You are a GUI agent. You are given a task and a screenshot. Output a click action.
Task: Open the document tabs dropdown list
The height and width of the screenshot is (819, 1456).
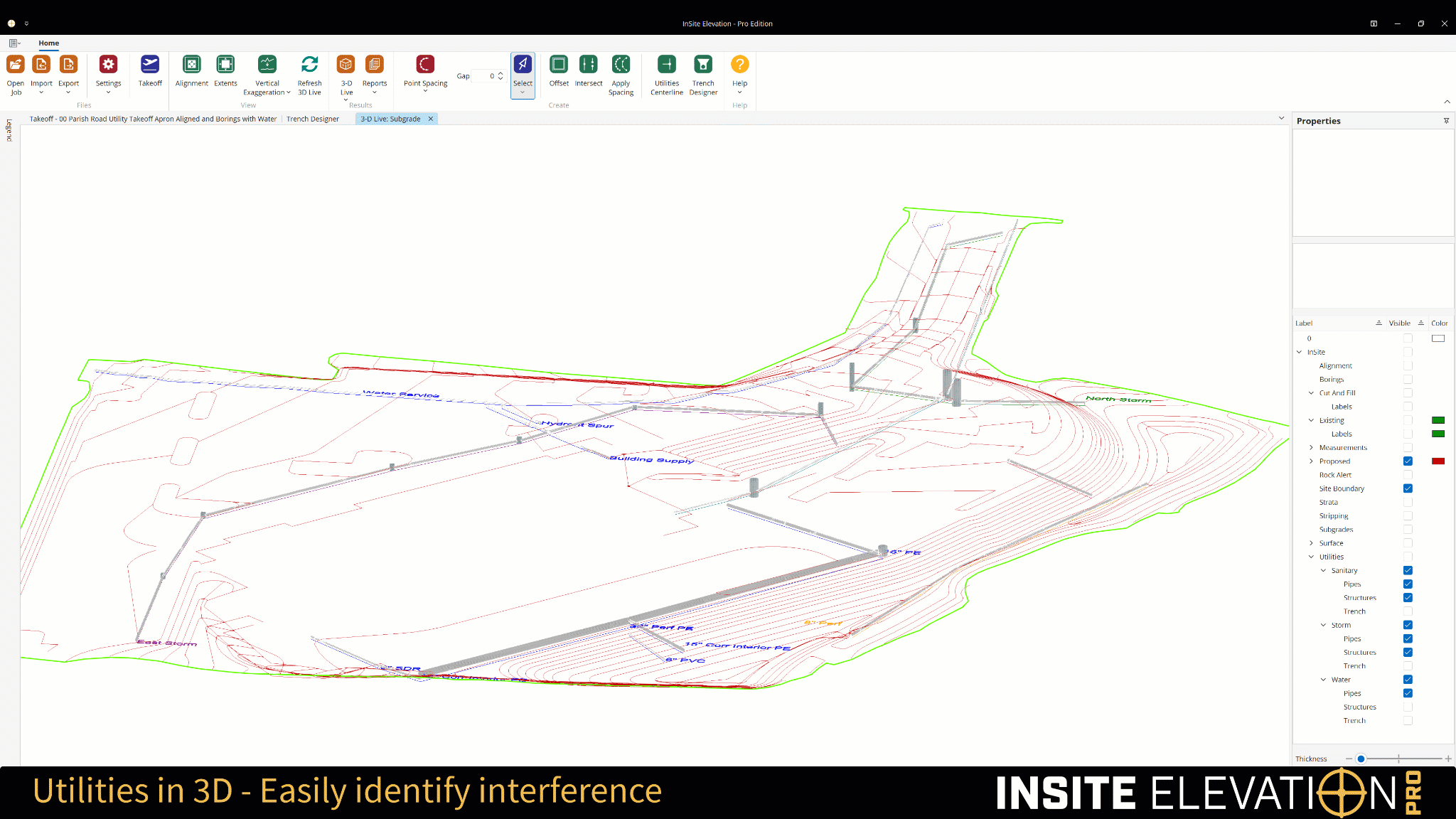(x=1282, y=118)
